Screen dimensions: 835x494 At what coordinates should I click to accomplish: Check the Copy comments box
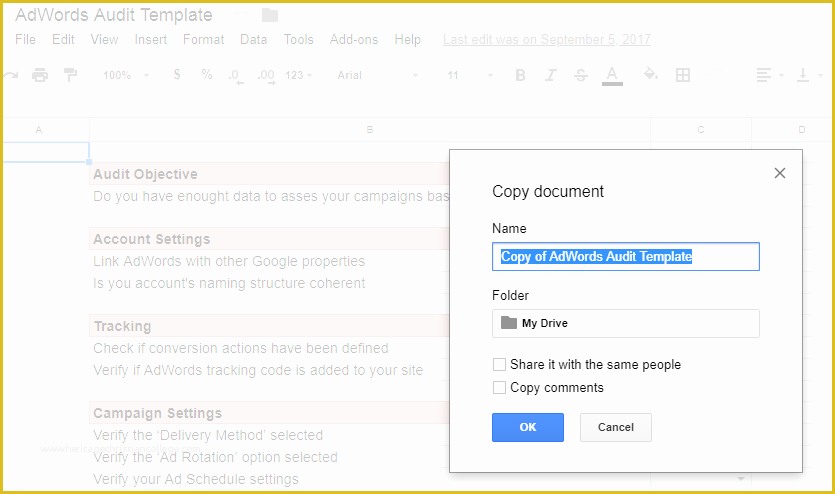coord(499,388)
